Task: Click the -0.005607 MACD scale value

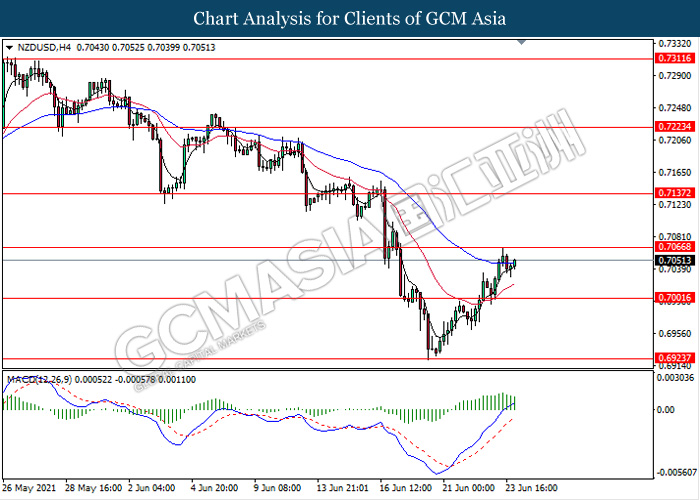Action: click(x=675, y=472)
